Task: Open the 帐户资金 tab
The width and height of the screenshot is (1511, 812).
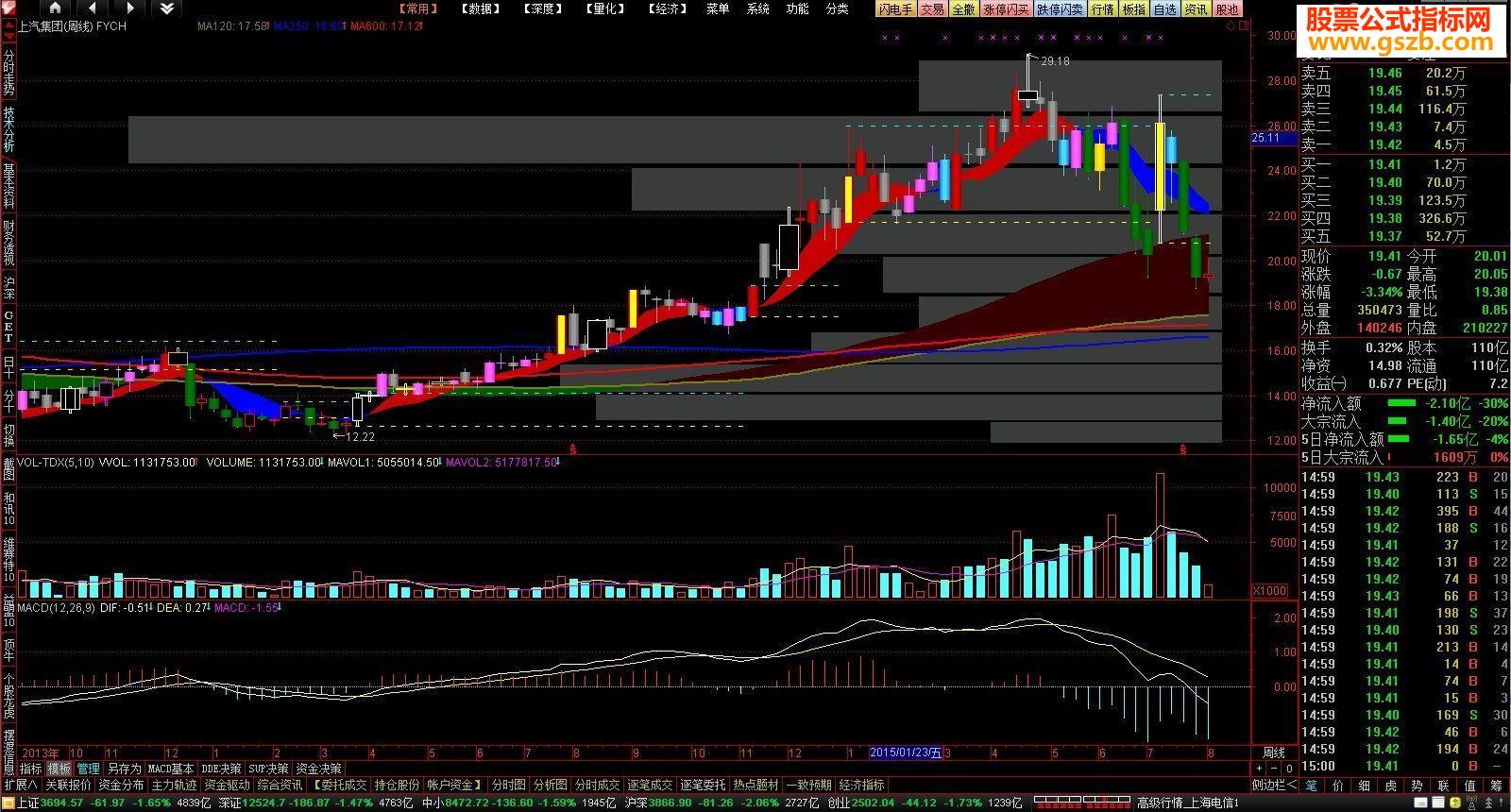Action: (455, 785)
